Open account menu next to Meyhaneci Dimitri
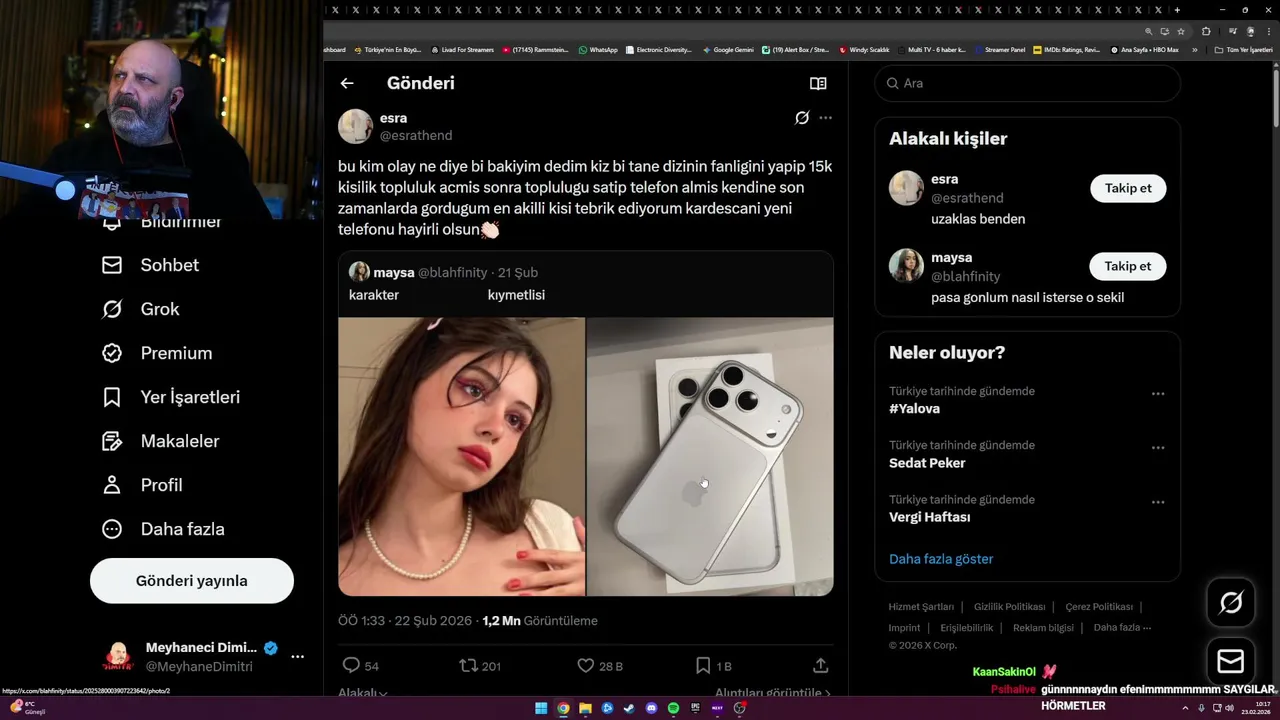The image size is (1280, 720). [297, 657]
